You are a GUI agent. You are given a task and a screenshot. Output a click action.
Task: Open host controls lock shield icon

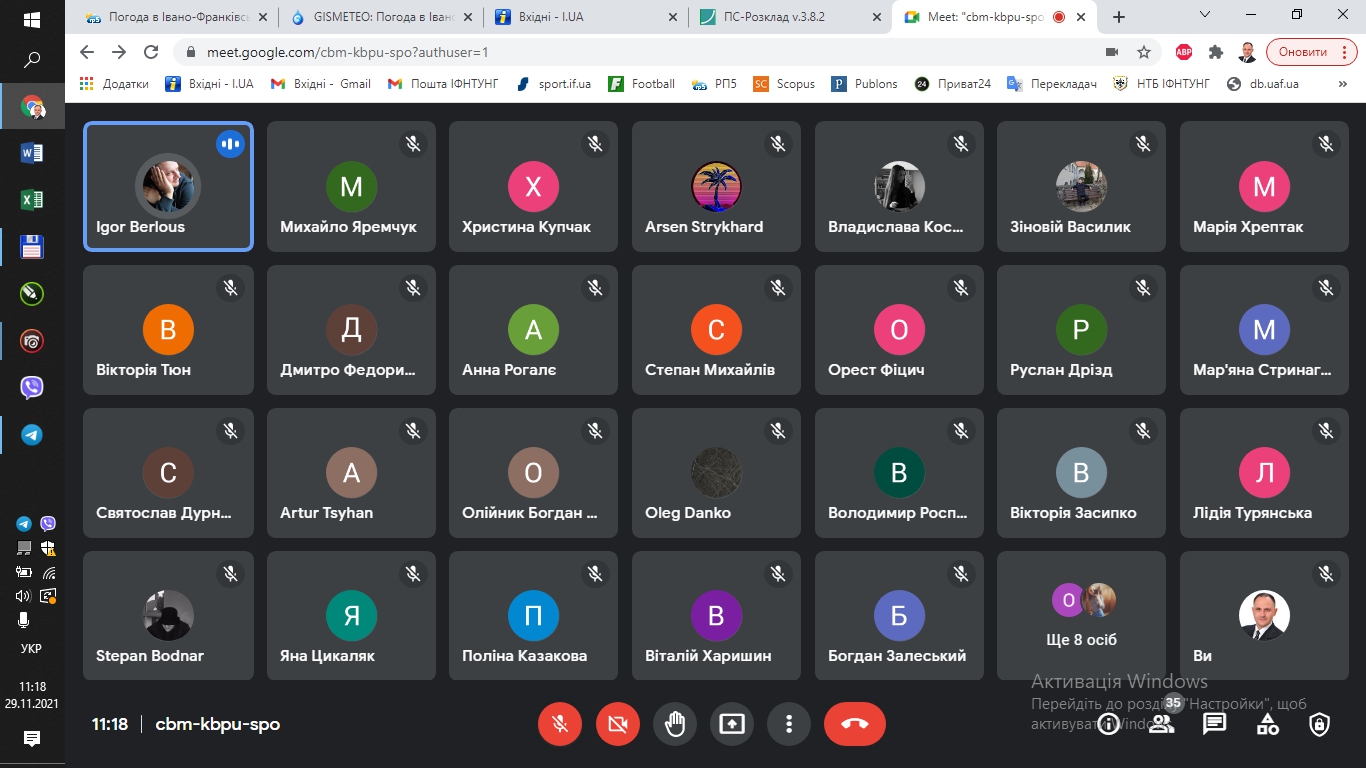[1320, 724]
